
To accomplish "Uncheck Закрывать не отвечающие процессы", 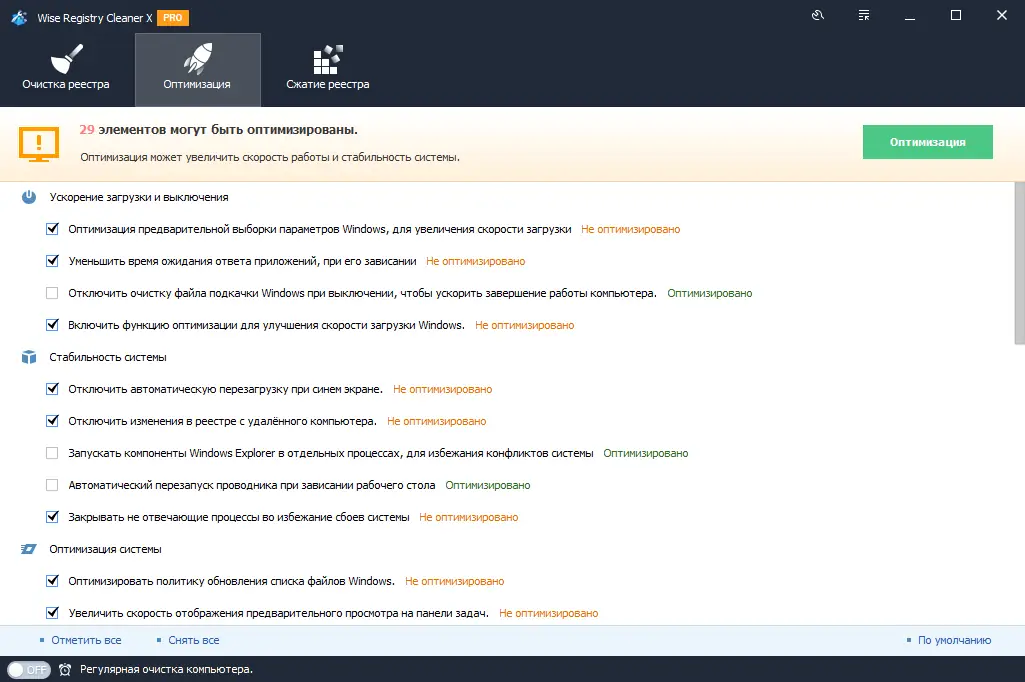I will click(x=52, y=517).
